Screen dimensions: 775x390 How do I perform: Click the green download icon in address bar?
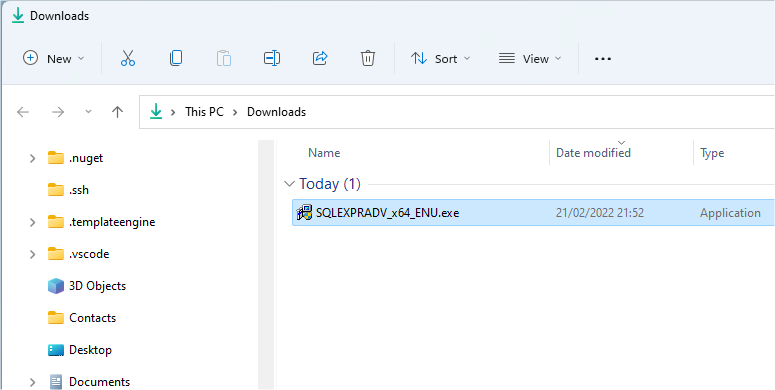[x=156, y=112]
